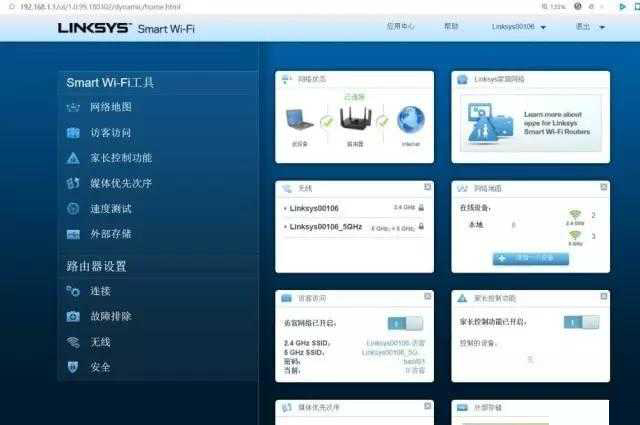Screen dimensions: 640x425
Task: Open the 无线 widget's corner button
Action: (427, 187)
